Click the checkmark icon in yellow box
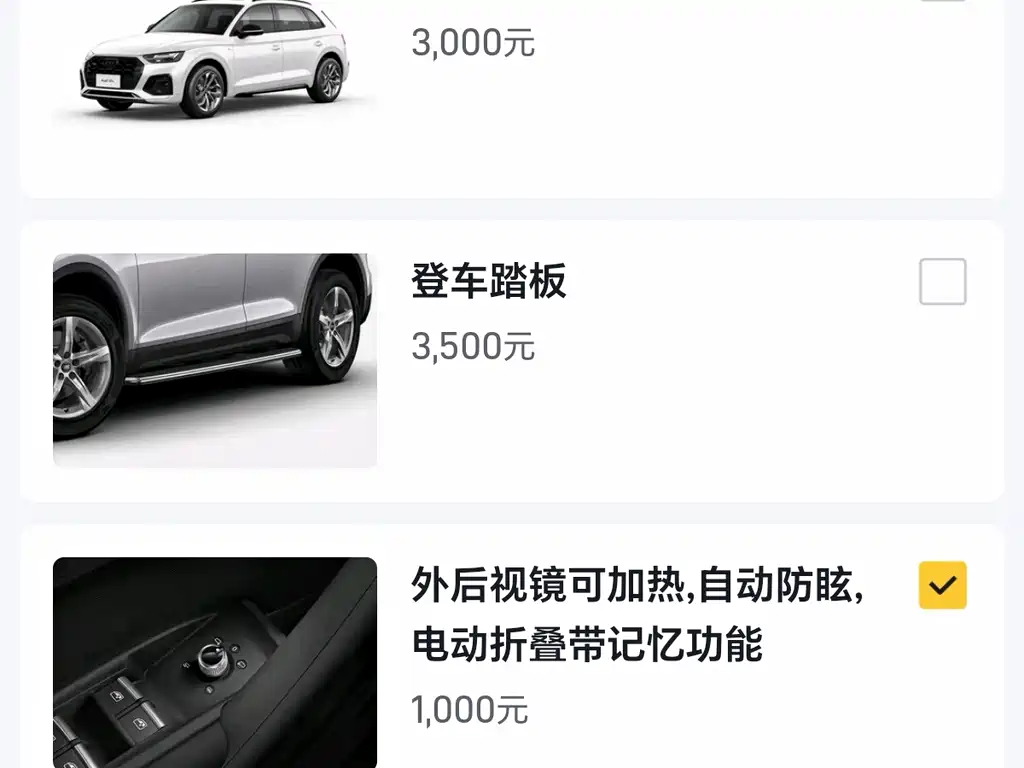 (942, 585)
